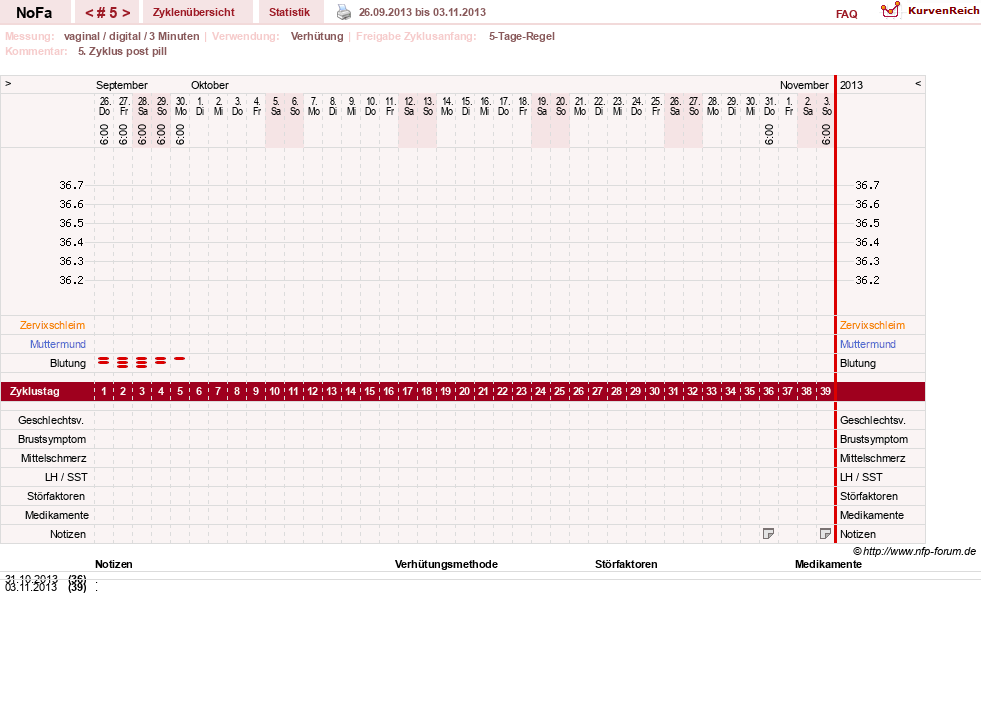This screenshot has height=723, width=981.
Task: Click the left Blutung row label
Action: 68,363
